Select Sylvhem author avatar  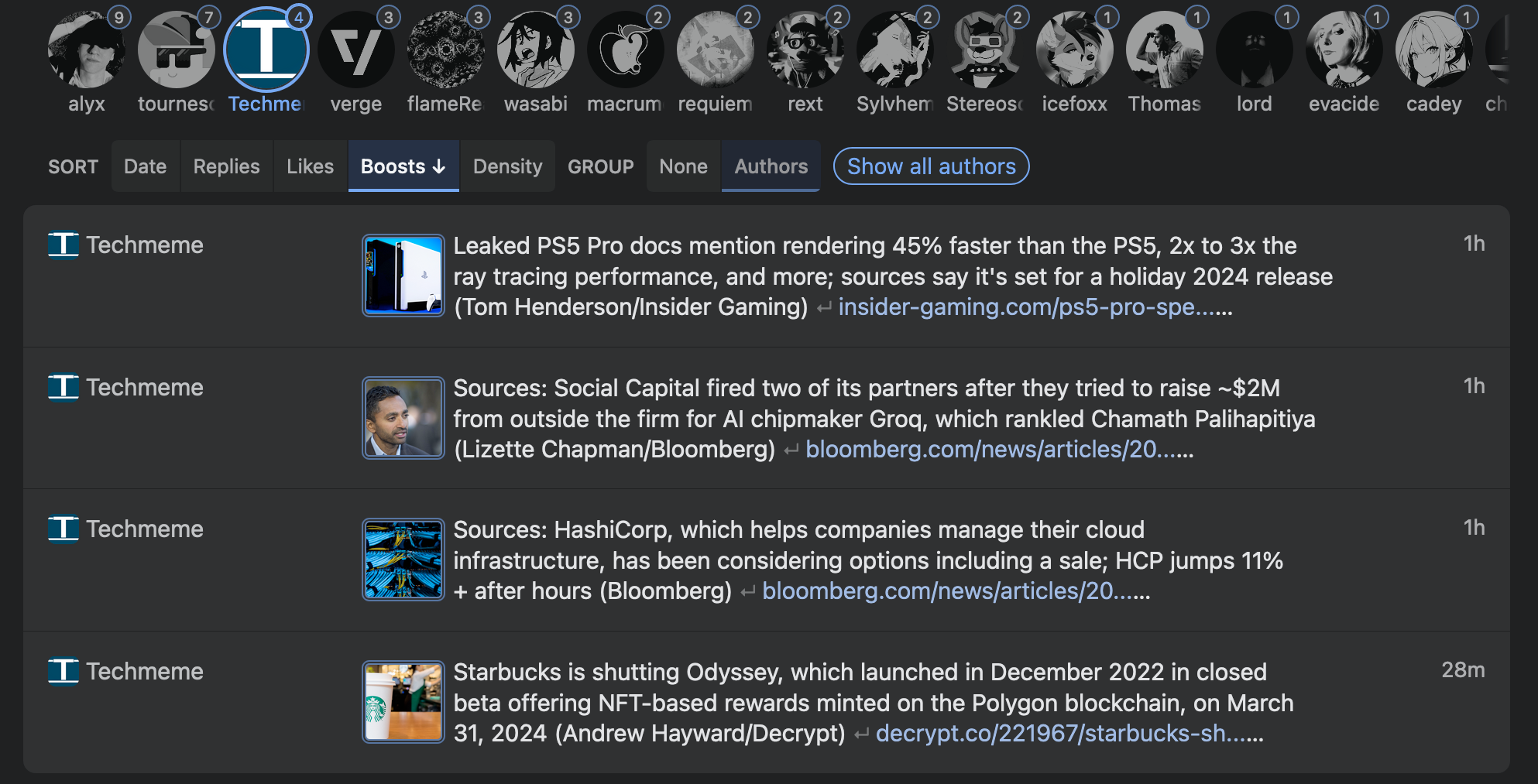(x=895, y=50)
